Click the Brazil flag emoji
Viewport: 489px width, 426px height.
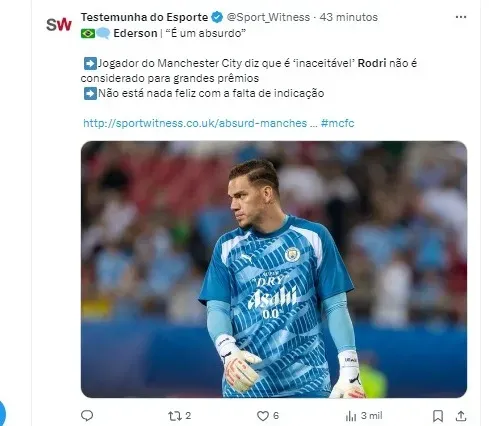(88, 33)
